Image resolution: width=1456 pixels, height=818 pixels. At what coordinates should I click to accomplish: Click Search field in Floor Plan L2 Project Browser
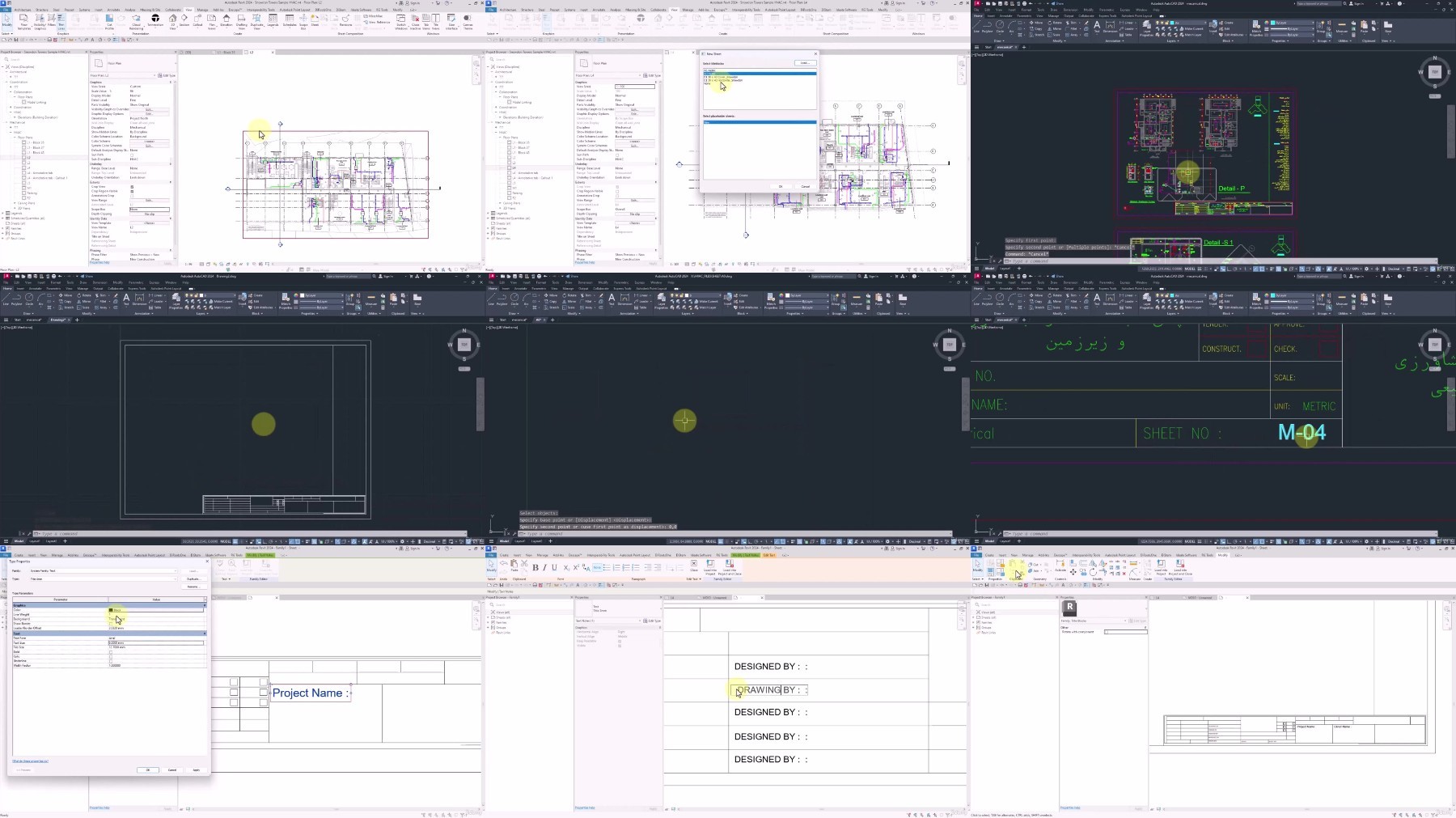[43, 59]
